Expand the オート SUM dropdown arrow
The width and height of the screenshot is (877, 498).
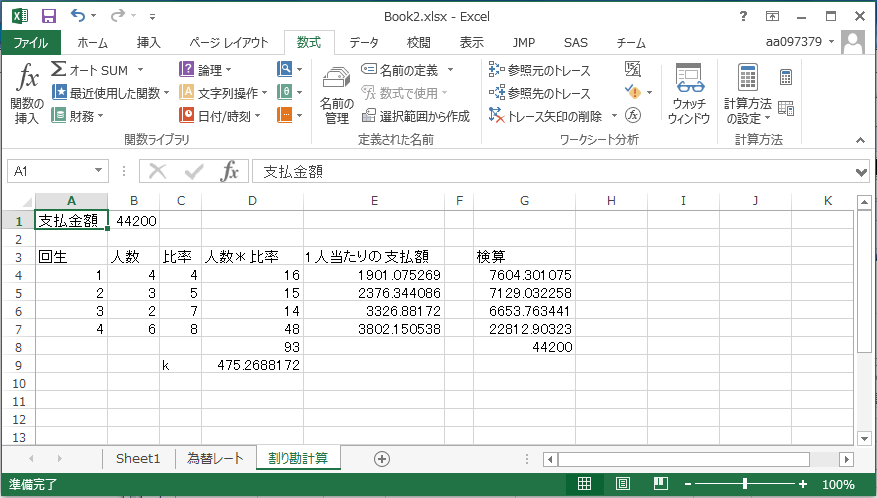[x=139, y=70]
